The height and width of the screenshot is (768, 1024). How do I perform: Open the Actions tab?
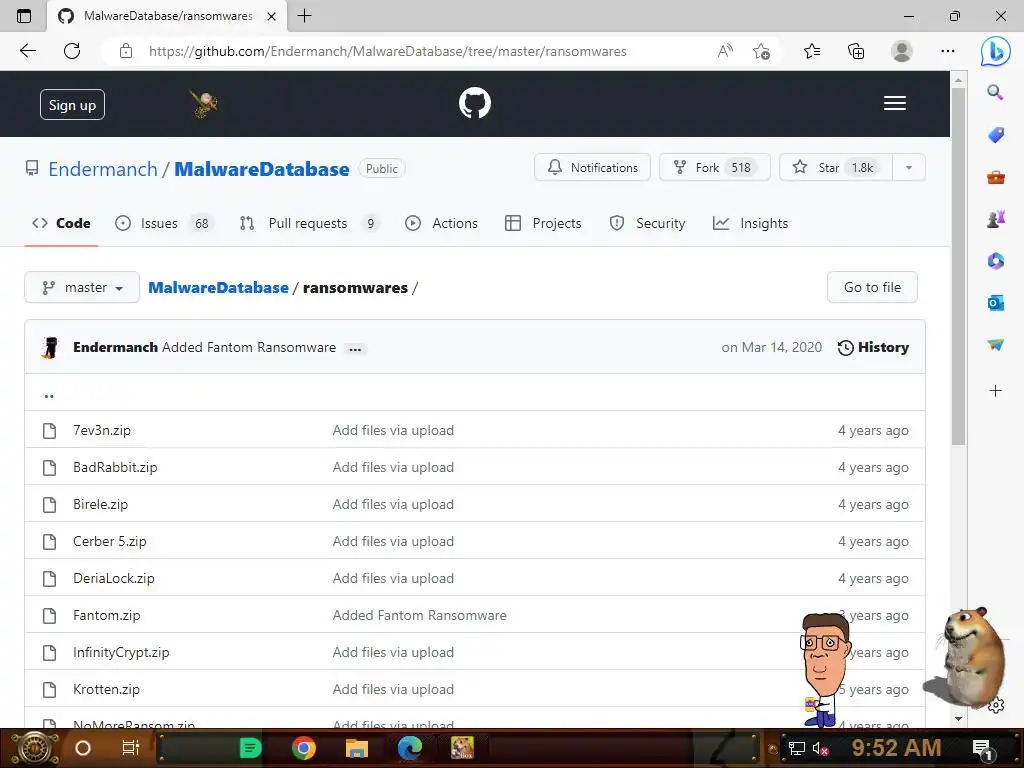(x=441, y=223)
